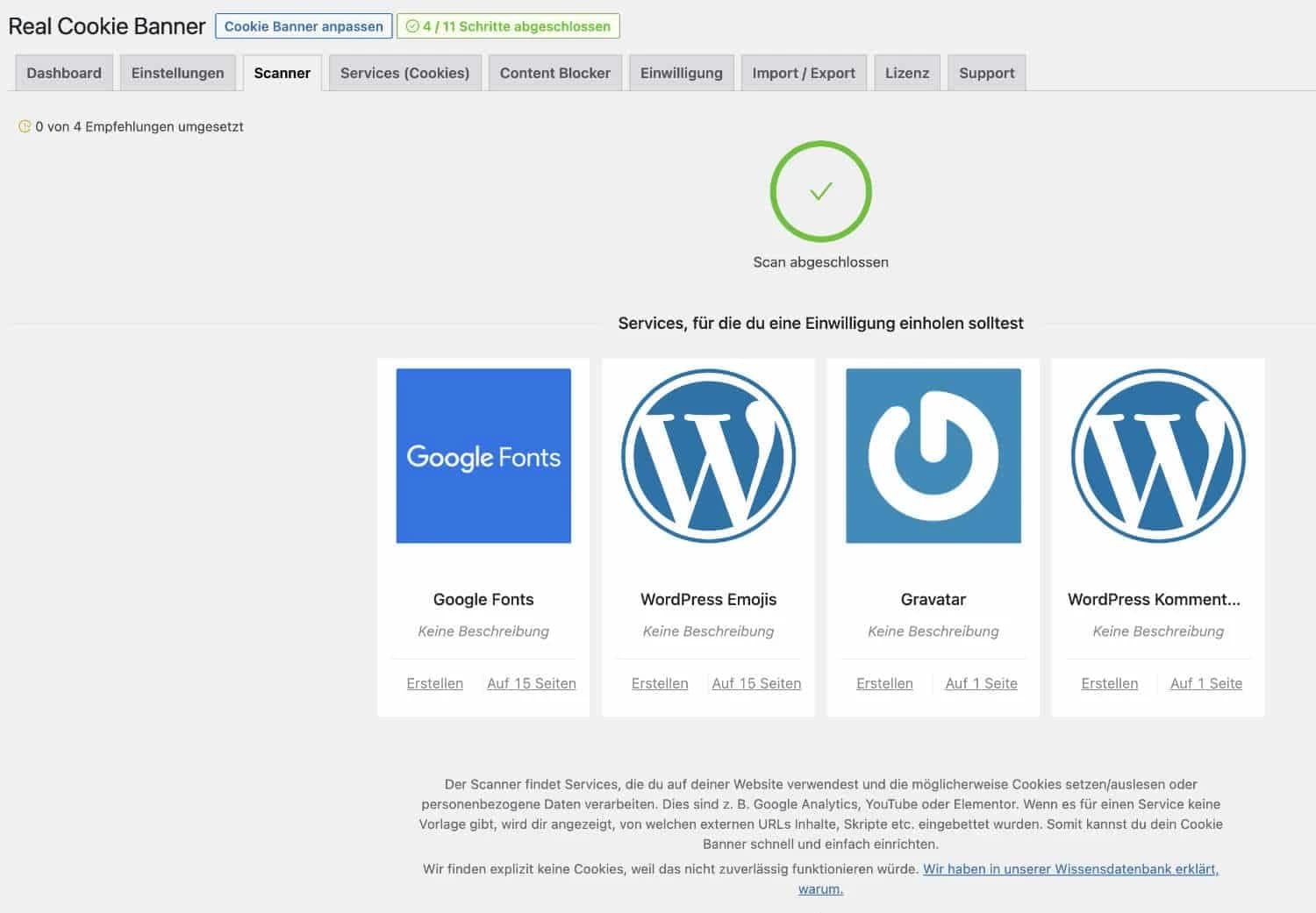Image resolution: width=1316 pixels, height=913 pixels.
Task: Switch to Services (Cookies) tab
Action: tap(404, 73)
